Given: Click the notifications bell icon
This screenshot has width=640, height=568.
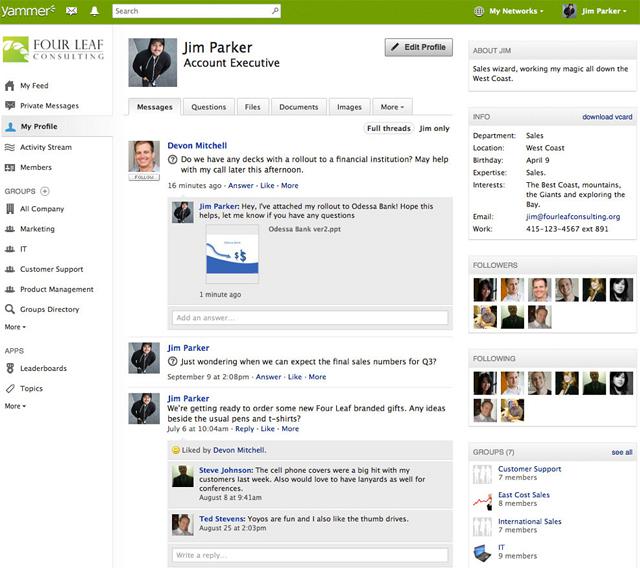Looking at the screenshot, I should pyautogui.click(x=95, y=11).
